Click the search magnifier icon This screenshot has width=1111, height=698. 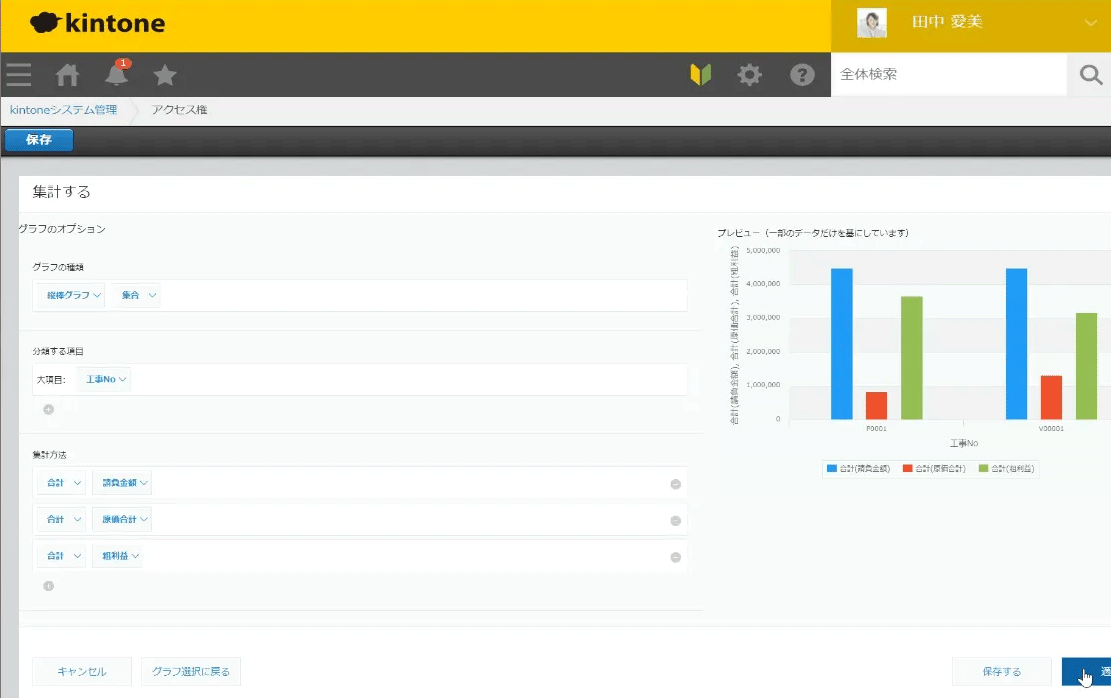[x=1090, y=75]
